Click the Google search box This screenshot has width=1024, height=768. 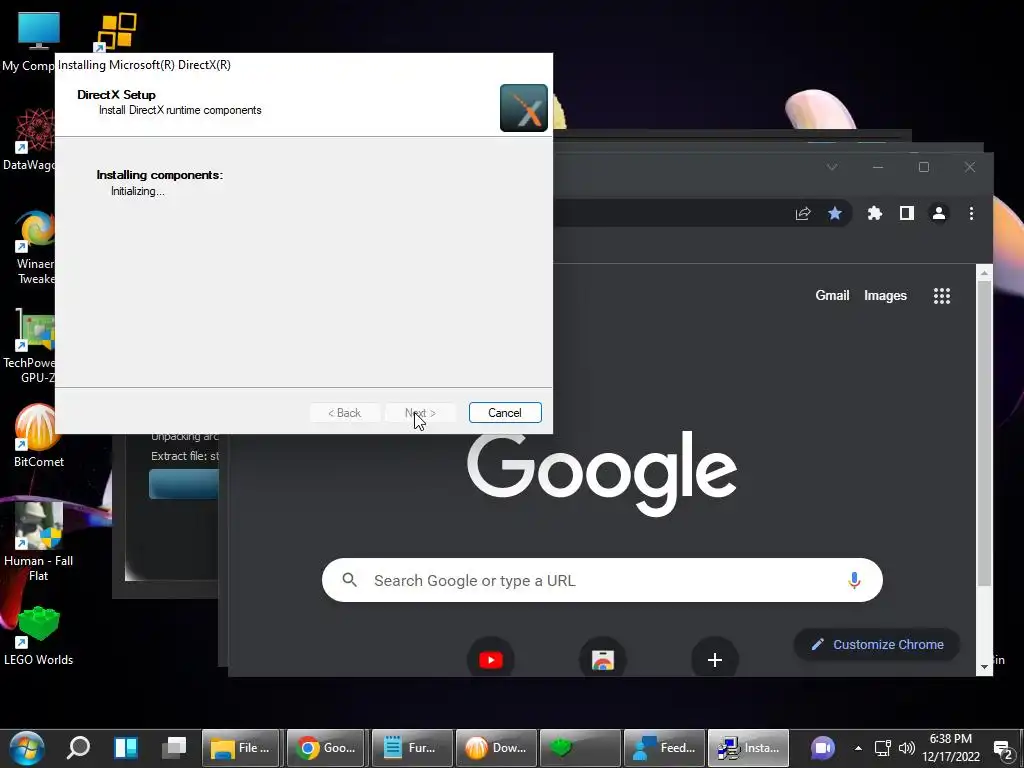click(x=601, y=580)
